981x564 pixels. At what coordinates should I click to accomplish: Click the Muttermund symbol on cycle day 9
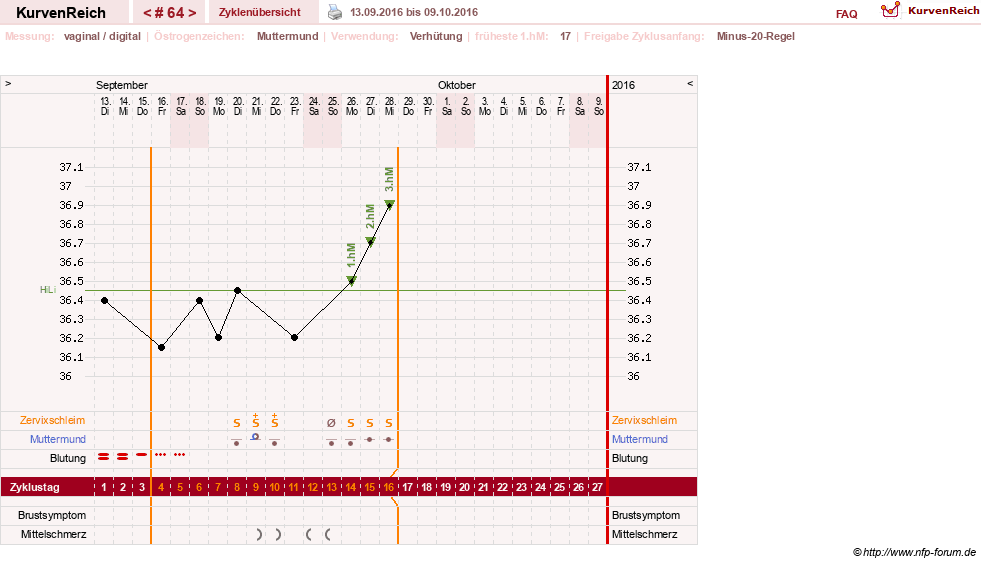click(255, 437)
